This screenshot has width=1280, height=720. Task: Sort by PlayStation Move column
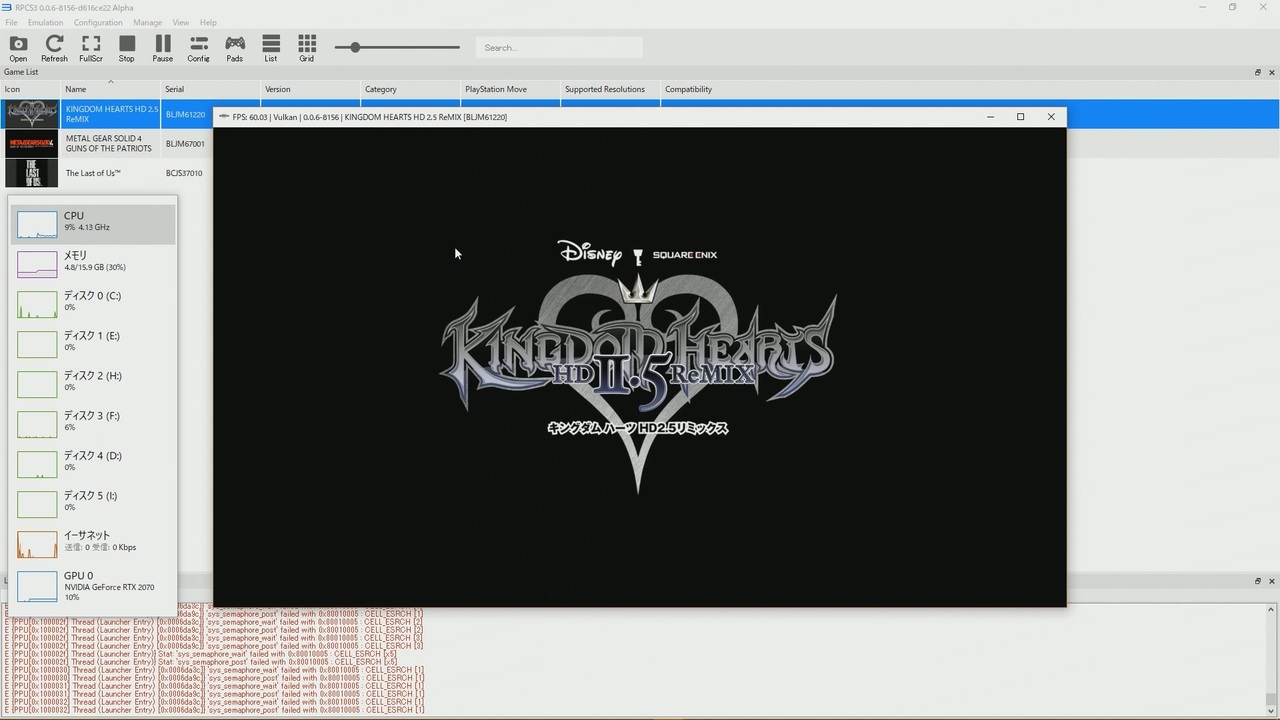[x=510, y=89]
